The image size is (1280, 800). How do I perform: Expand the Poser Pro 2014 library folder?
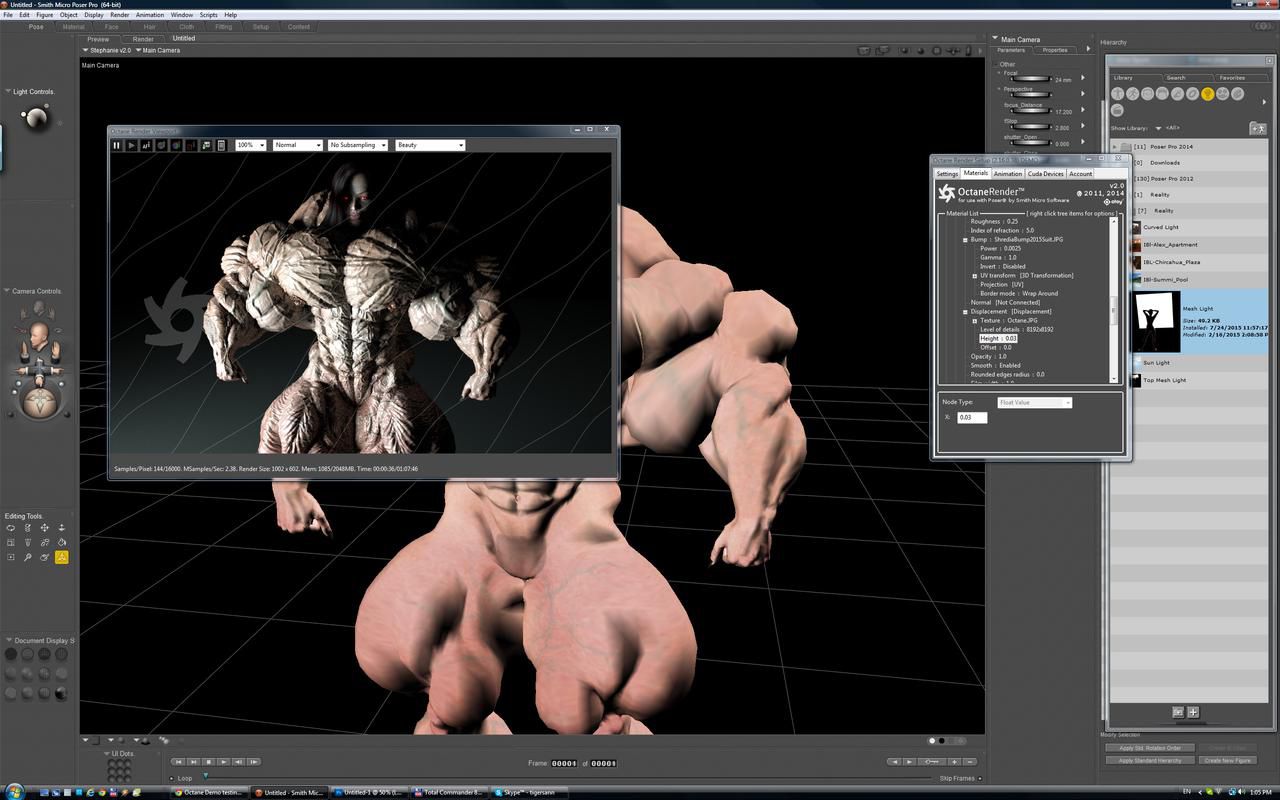coord(1116,147)
